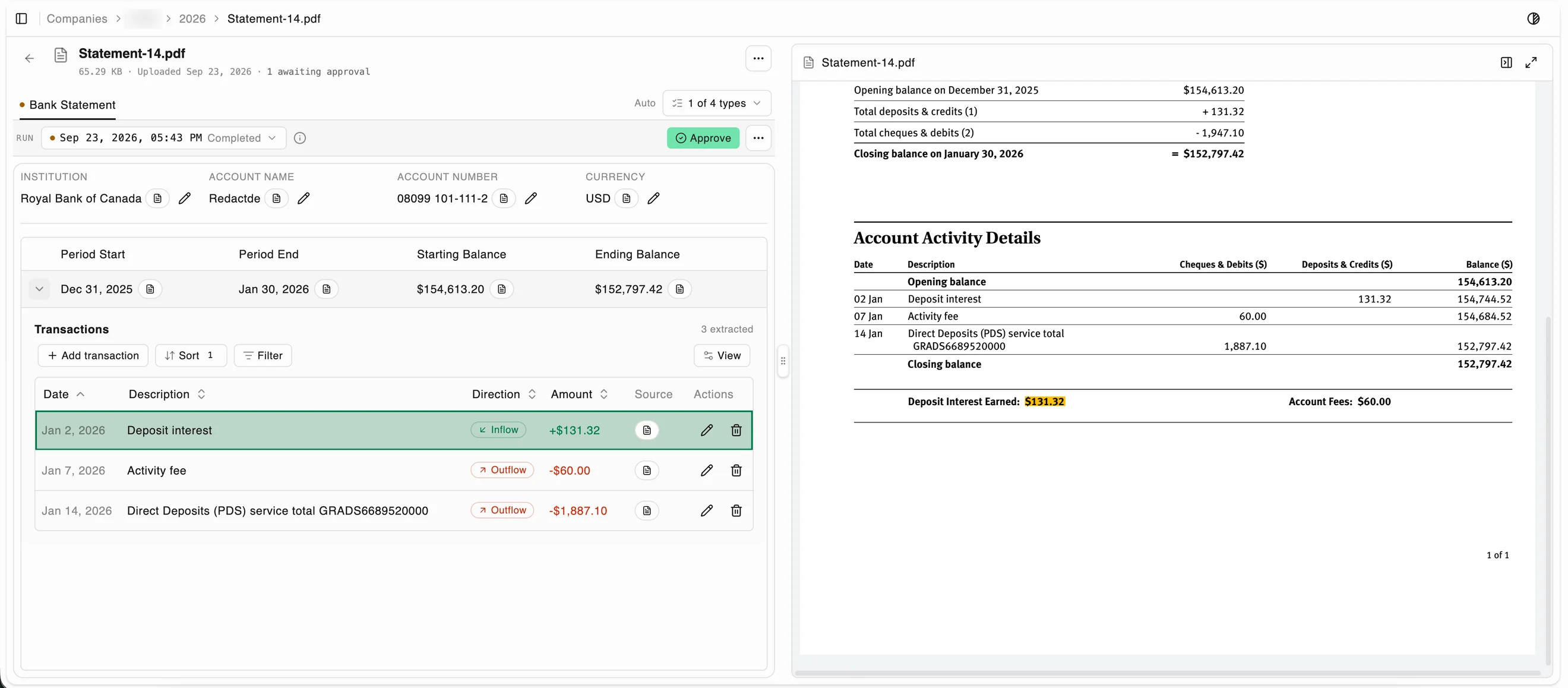Open source of Direct Deposits transaction
The height and width of the screenshot is (688, 1568).
click(x=646, y=511)
